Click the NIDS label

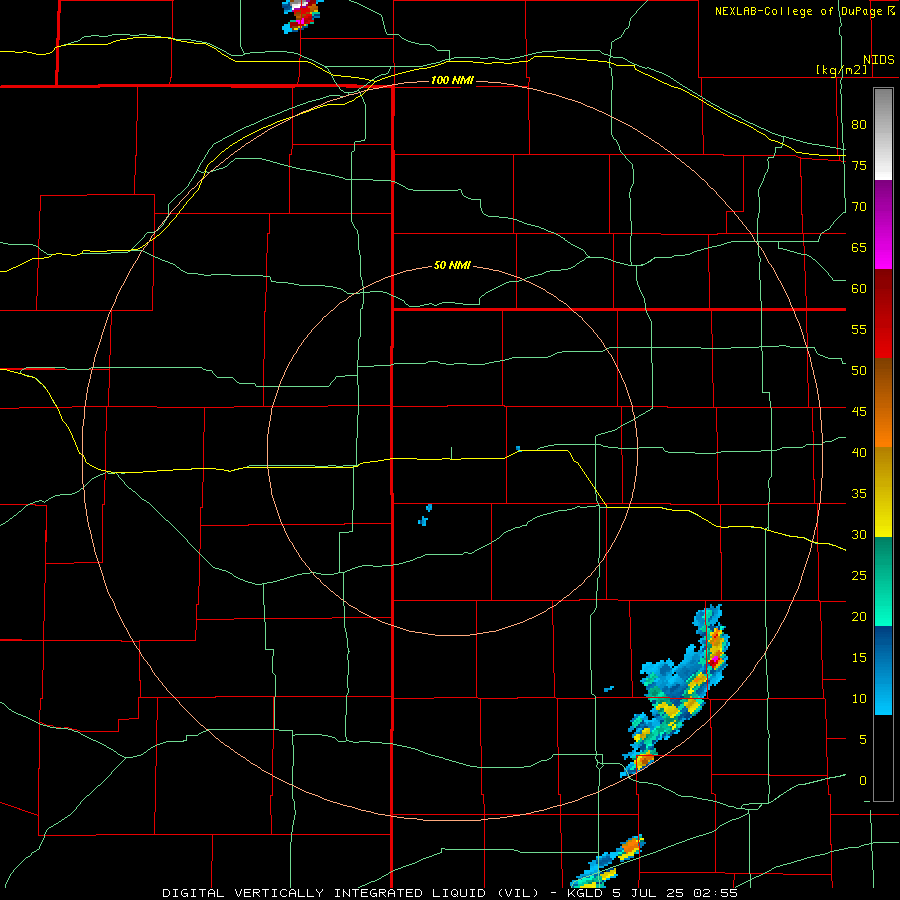878,60
